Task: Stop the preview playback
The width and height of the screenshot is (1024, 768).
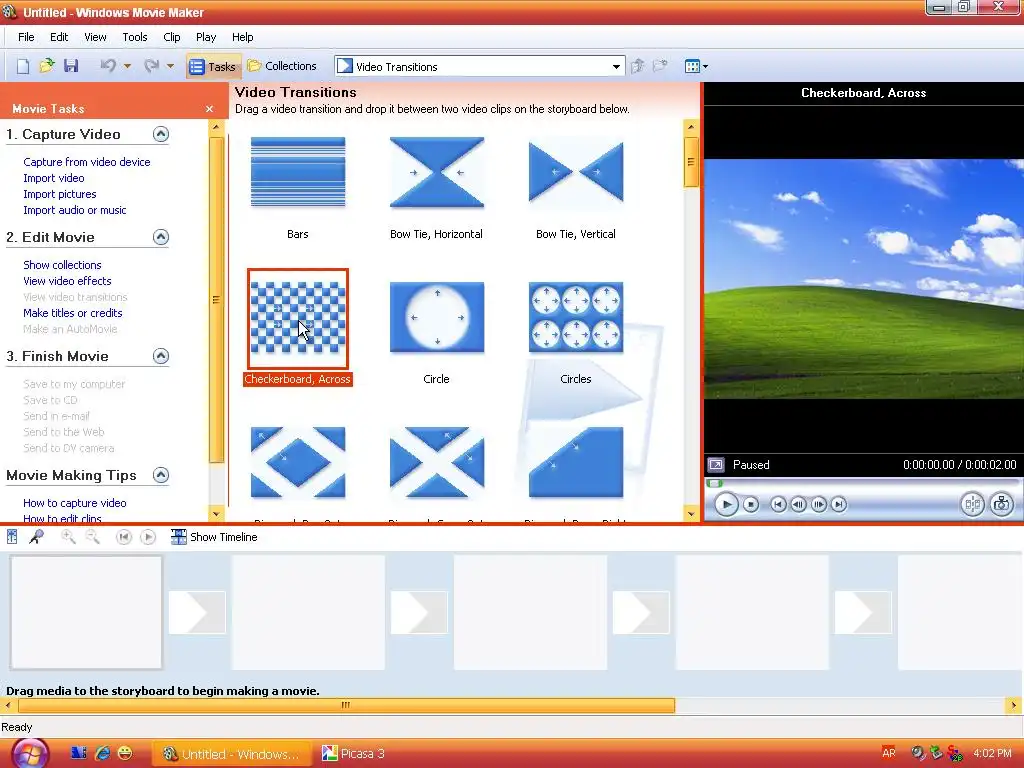Action: pyautogui.click(x=751, y=504)
